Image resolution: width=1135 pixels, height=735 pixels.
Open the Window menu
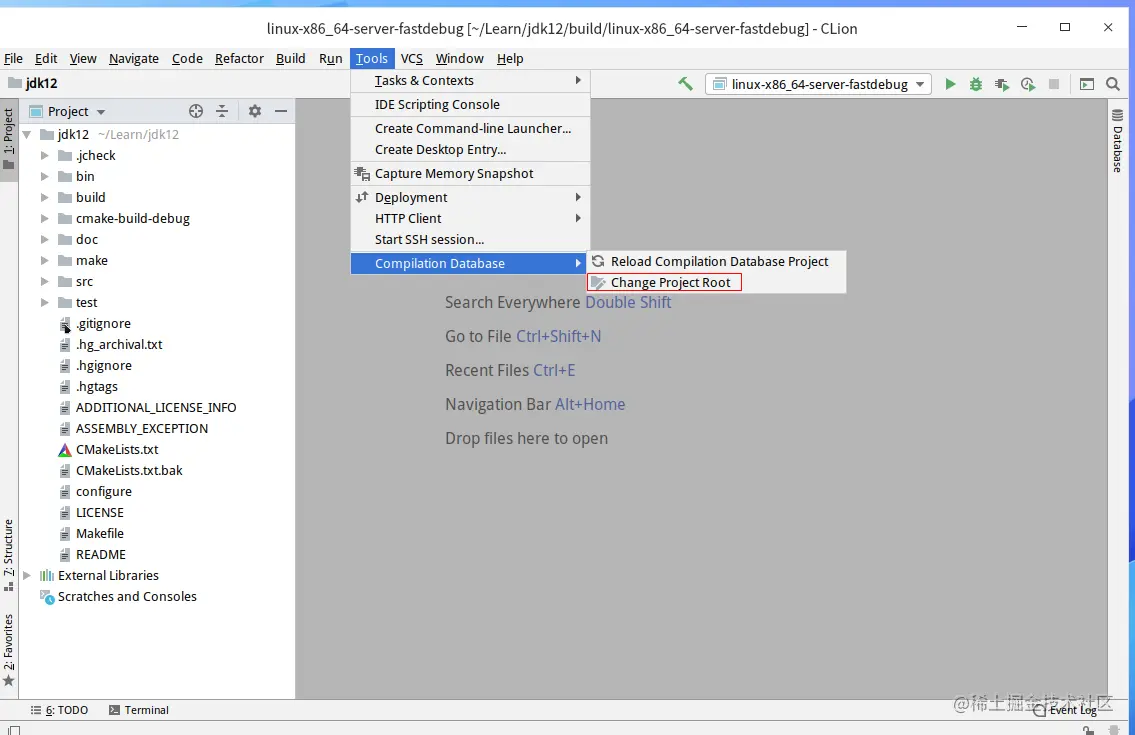point(459,59)
